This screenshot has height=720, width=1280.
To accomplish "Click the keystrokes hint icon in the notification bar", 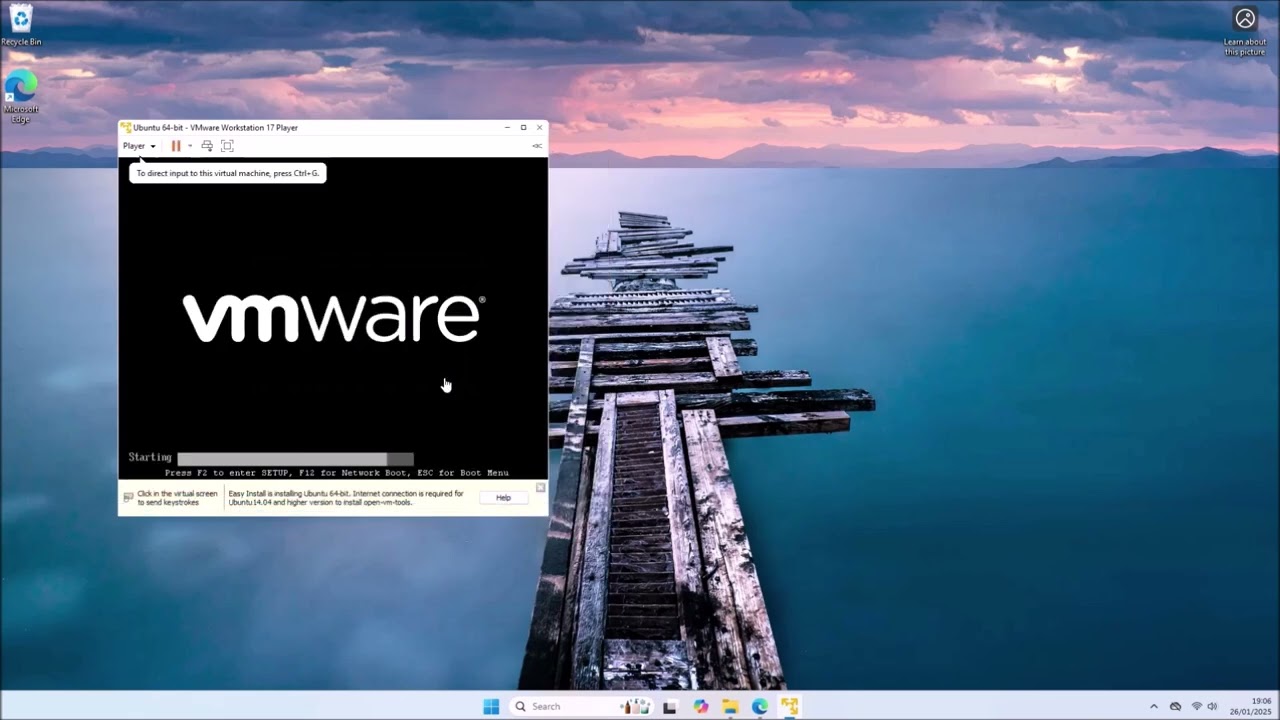I will (128, 497).
